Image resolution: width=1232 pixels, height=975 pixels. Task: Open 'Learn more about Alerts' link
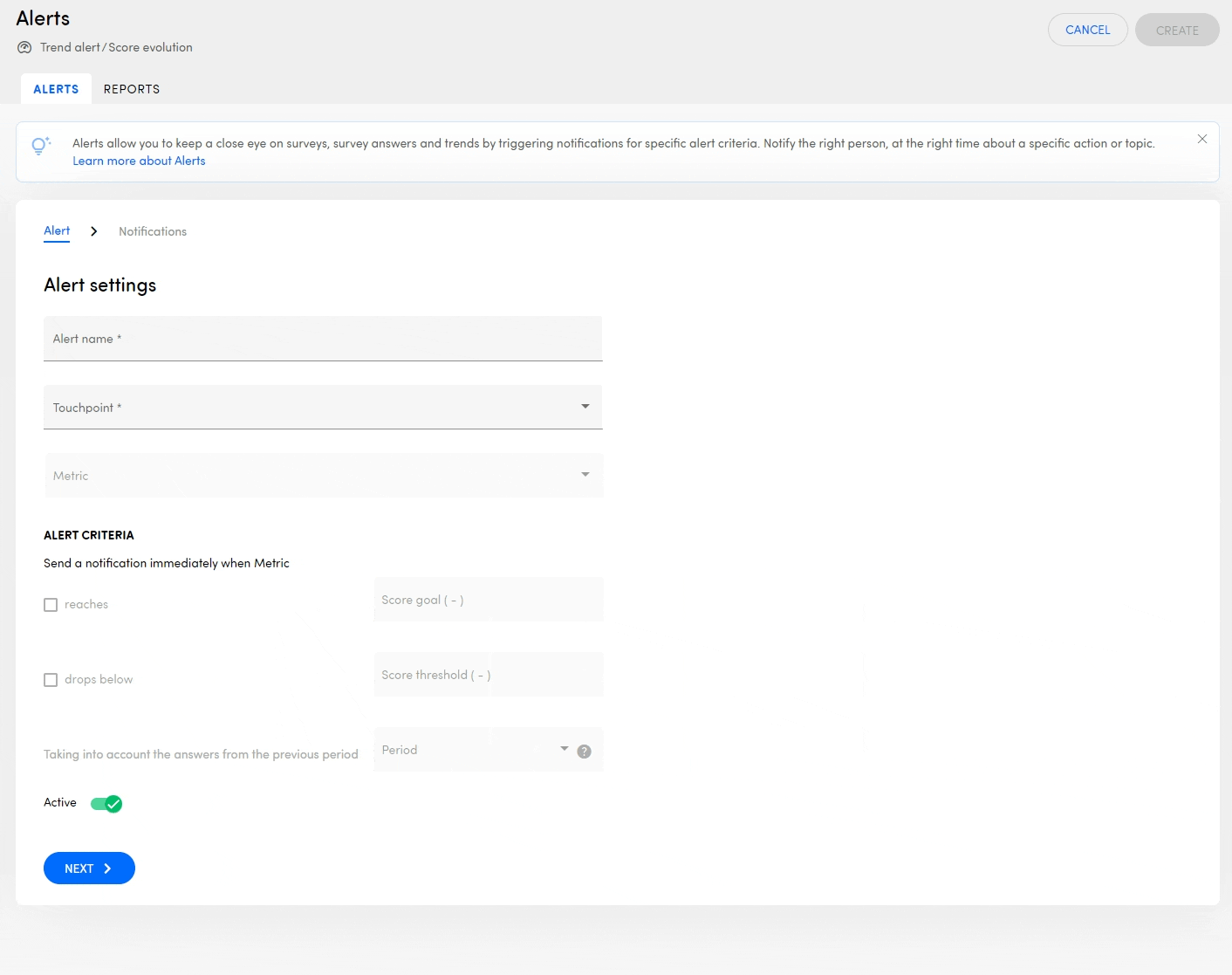pos(139,161)
